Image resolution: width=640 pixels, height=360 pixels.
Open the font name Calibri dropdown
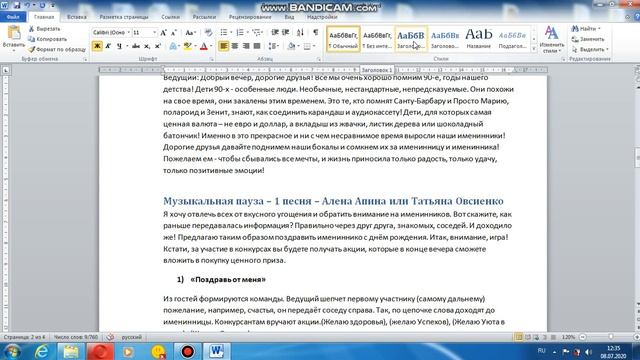[x=129, y=33]
